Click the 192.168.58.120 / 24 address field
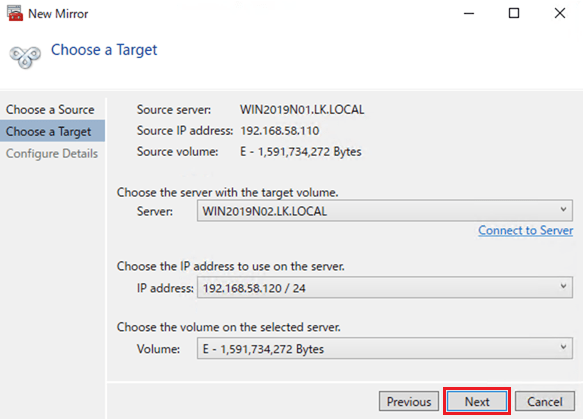583x419 pixels. pos(385,287)
